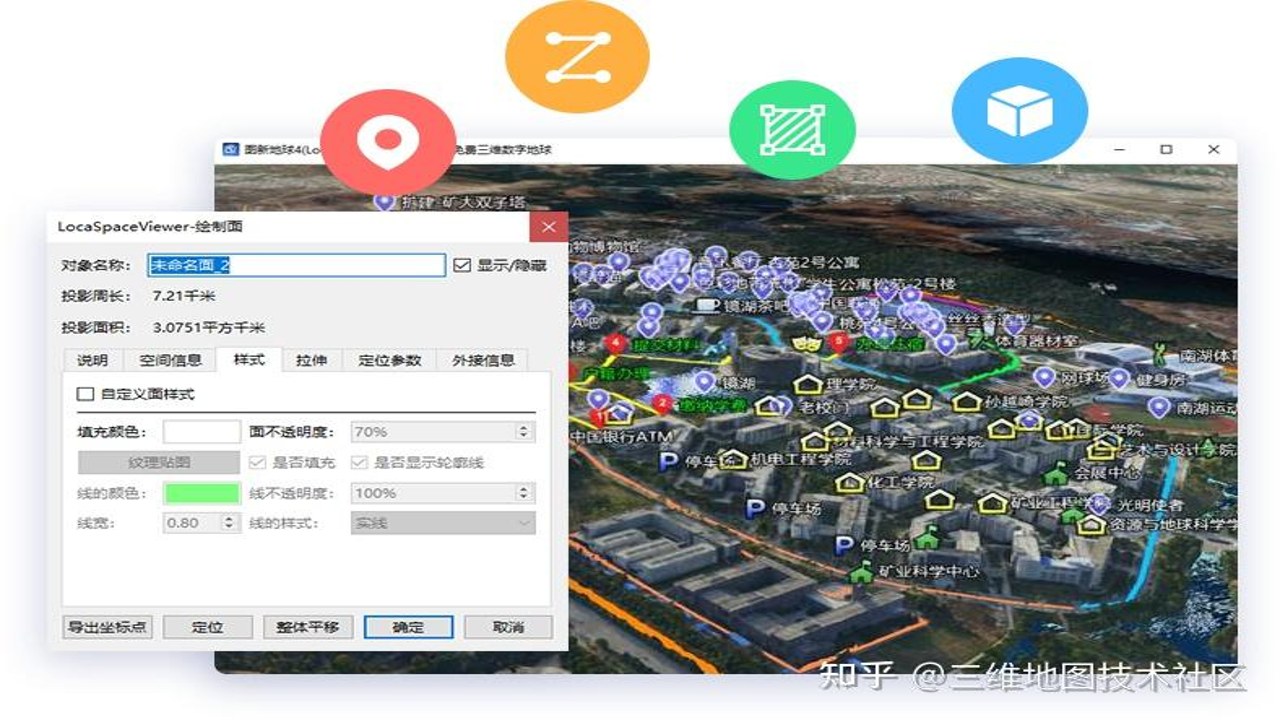Click the 图新地球 app icon in title bar
Viewport: 1280px width, 720px height.
pos(231,149)
